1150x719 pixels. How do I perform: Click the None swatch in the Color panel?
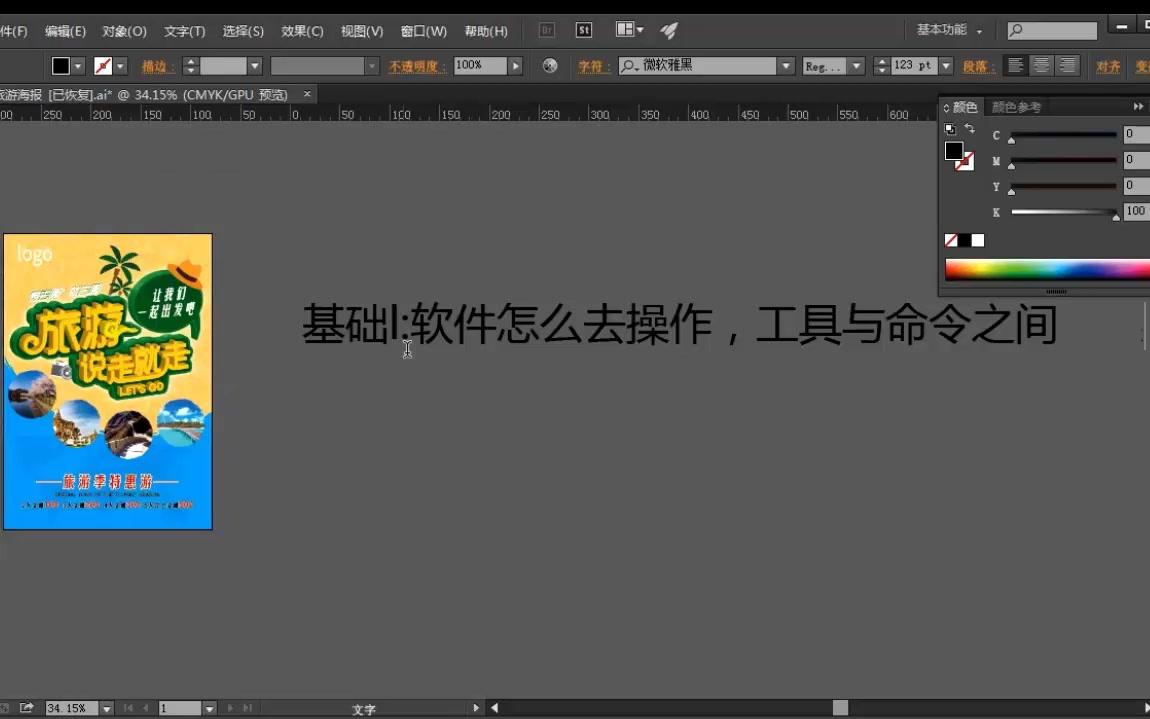pos(950,239)
